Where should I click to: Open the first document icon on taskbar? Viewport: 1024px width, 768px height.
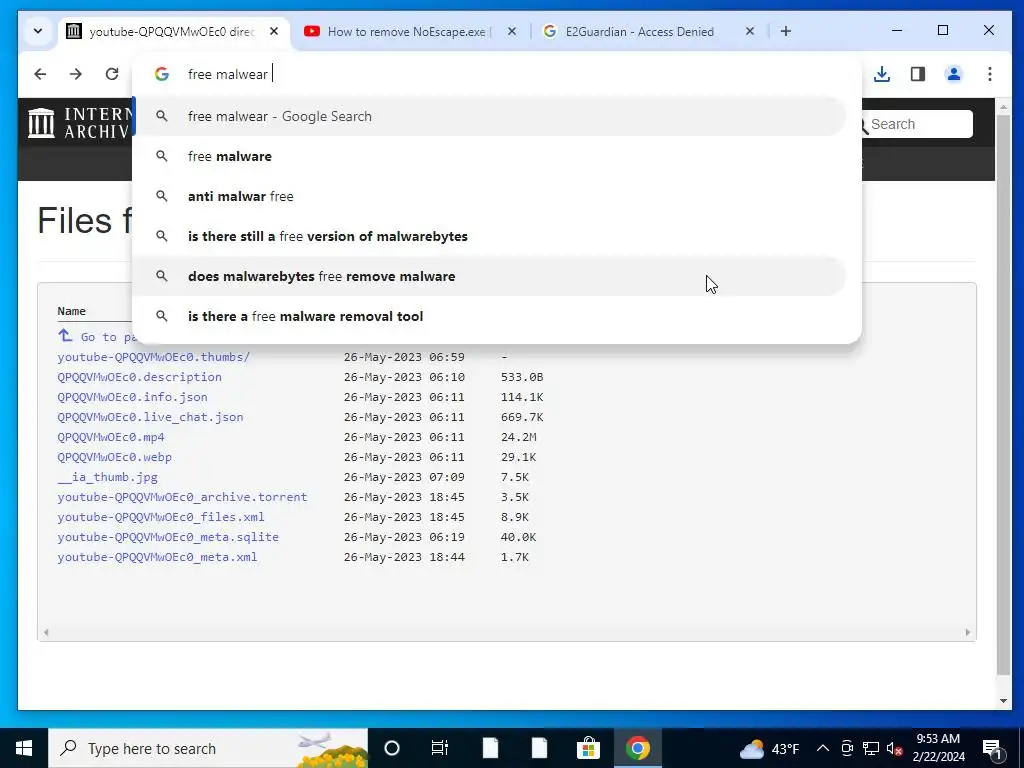tap(490, 748)
